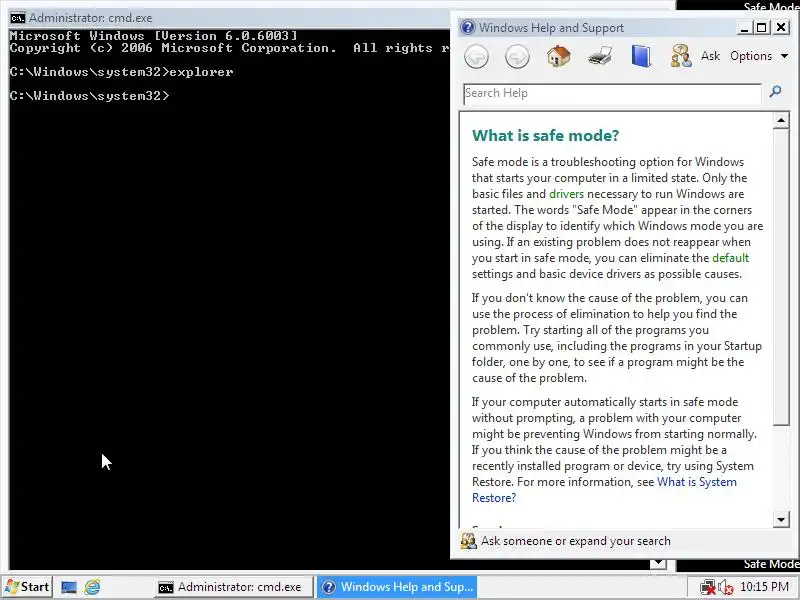Click the Ask toolbar label
800x600 pixels.
click(x=710, y=56)
